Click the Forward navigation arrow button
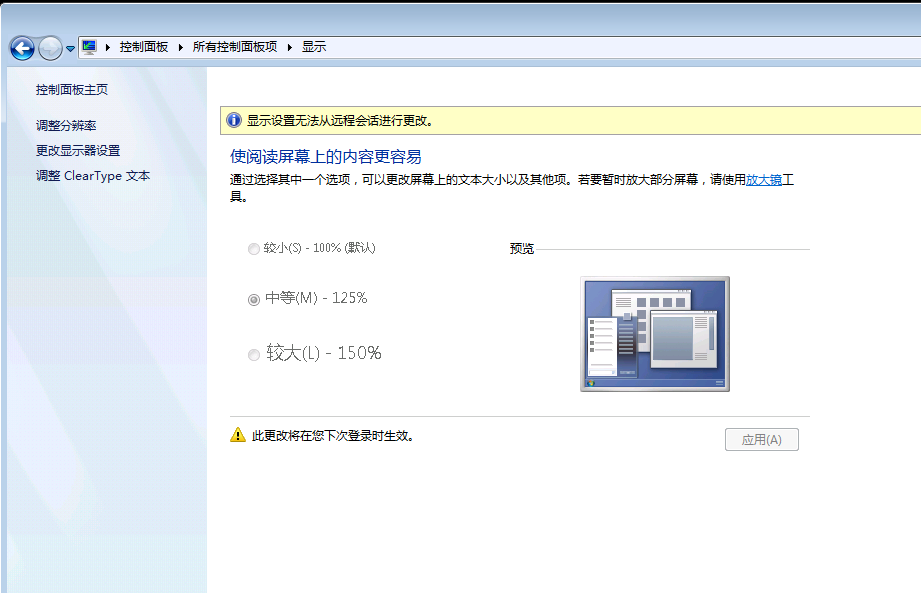This screenshot has height=593, width=921. pyautogui.click(x=50, y=47)
